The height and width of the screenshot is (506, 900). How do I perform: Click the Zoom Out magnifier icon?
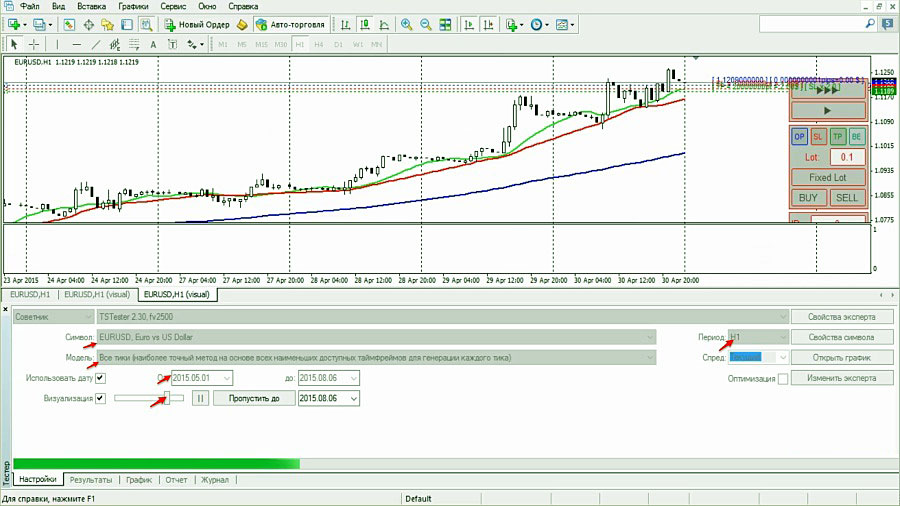426,24
